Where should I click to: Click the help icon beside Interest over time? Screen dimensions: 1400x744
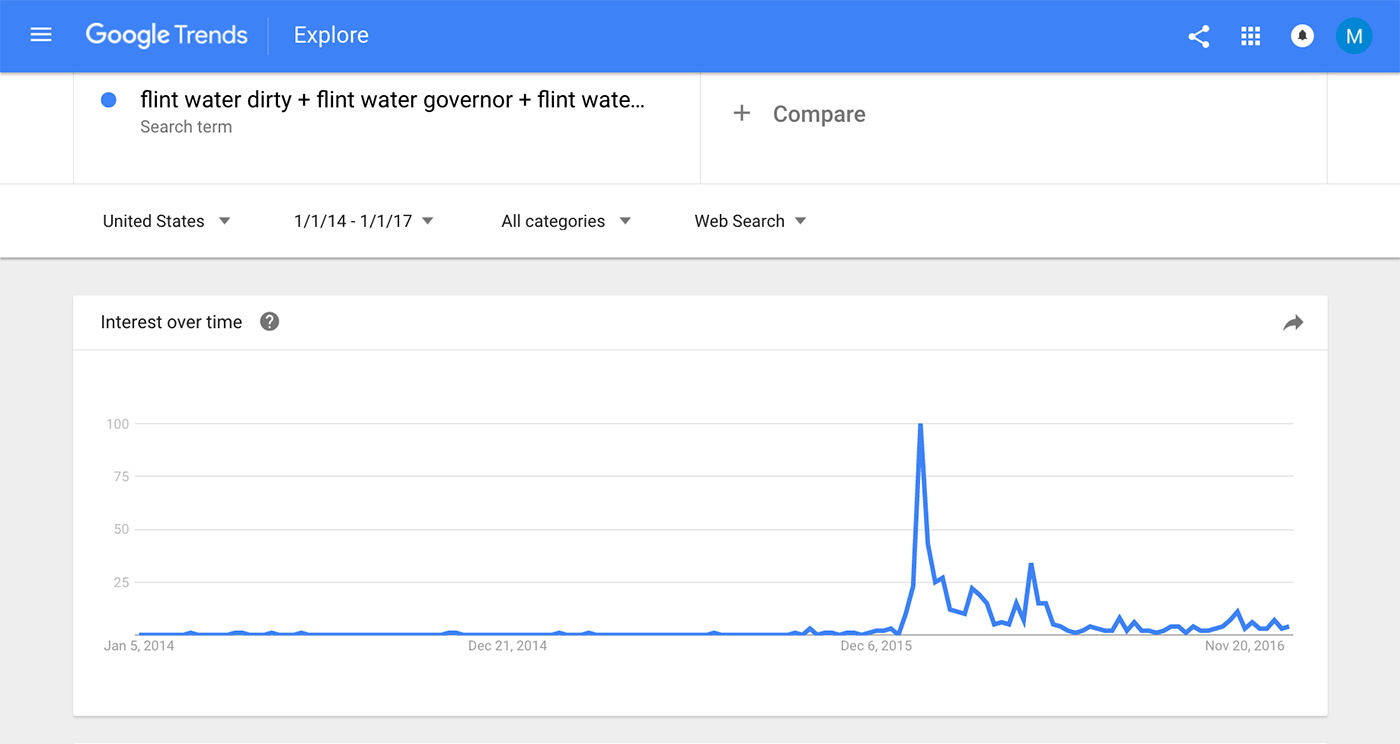269,322
